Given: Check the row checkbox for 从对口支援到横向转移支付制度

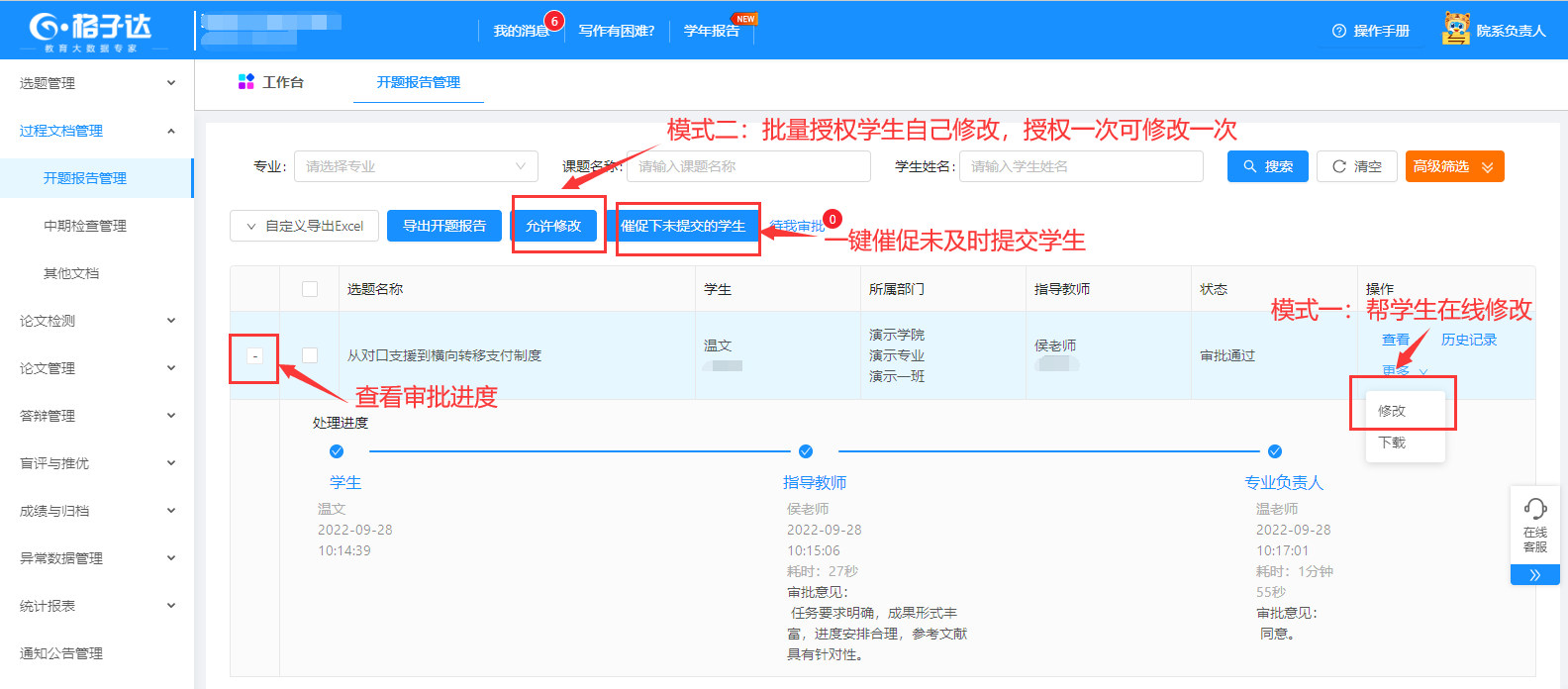Looking at the screenshot, I should click(x=310, y=355).
